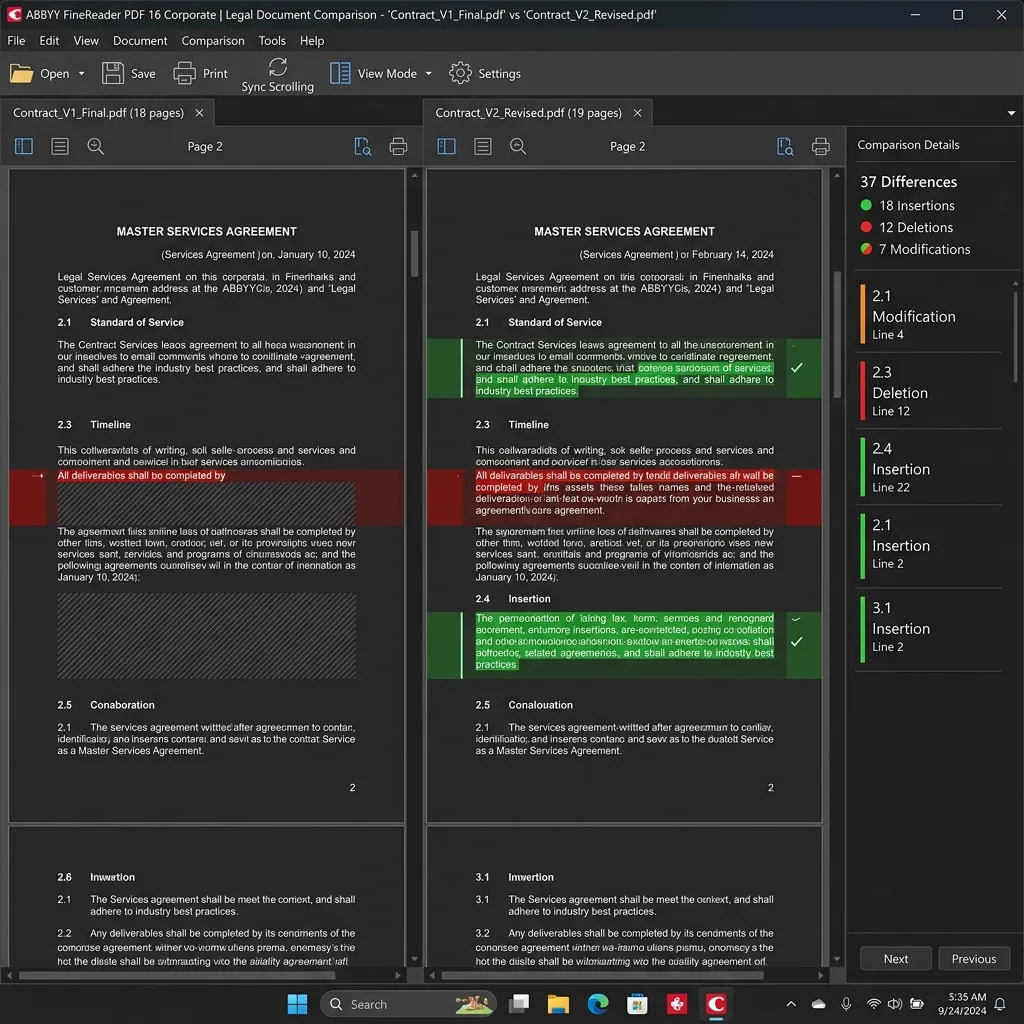The image size is (1024, 1024).
Task: Open the Tools menu
Action: [272, 40]
